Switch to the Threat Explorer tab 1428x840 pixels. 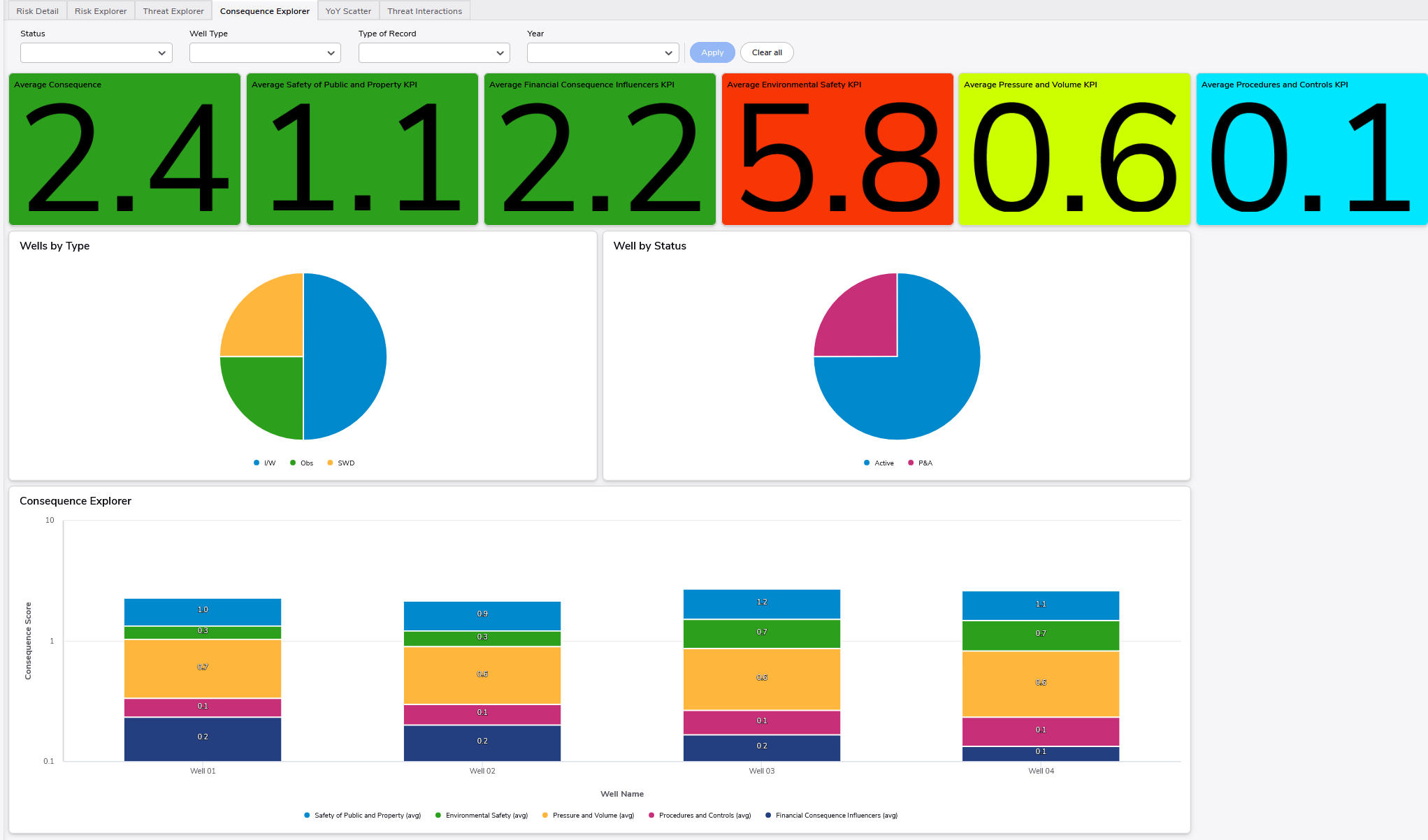173,11
